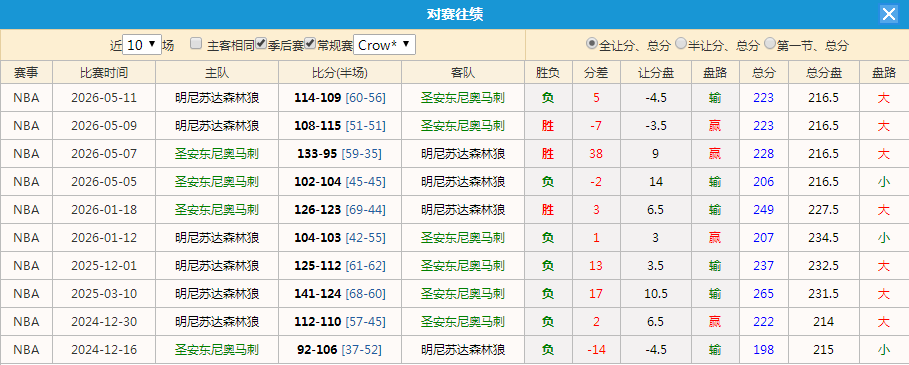Viewport: 909px width, 365px height.
Task: Click home team 明尼苏达森林狼 in 2026-01-12 row
Action: tap(217, 238)
